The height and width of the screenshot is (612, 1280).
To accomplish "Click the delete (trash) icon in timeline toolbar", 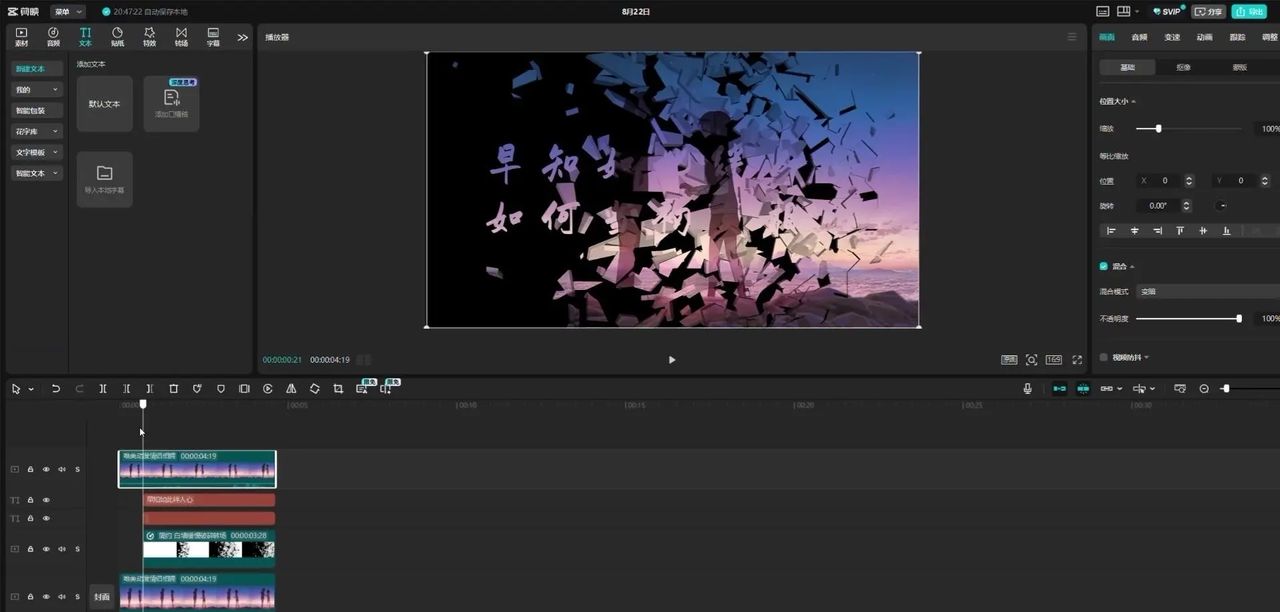I will coord(173,388).
